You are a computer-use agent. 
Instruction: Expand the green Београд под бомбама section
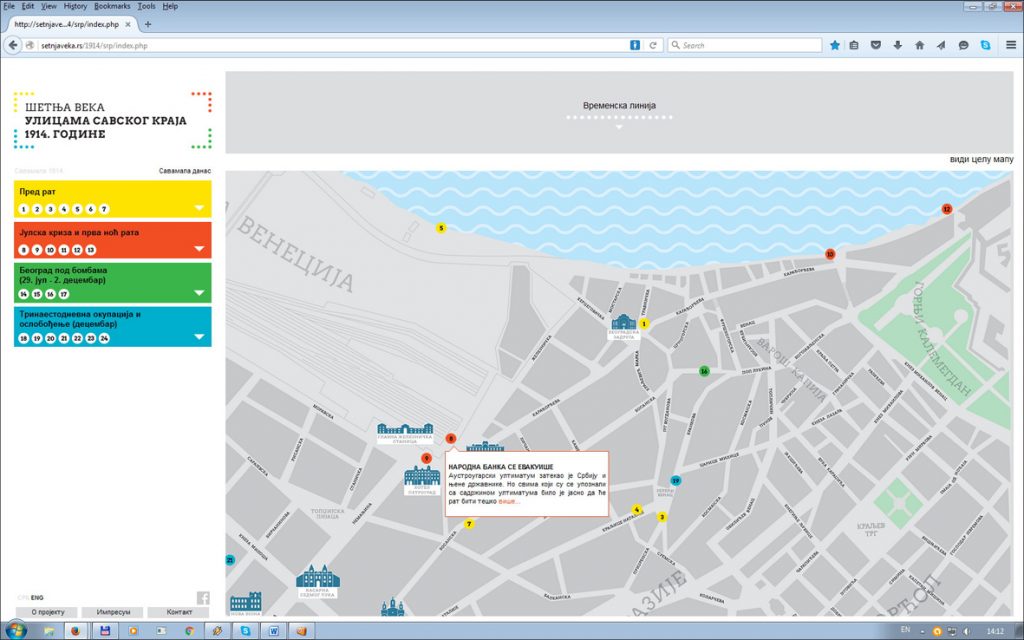pyautogui.click(x=200, y=294)
